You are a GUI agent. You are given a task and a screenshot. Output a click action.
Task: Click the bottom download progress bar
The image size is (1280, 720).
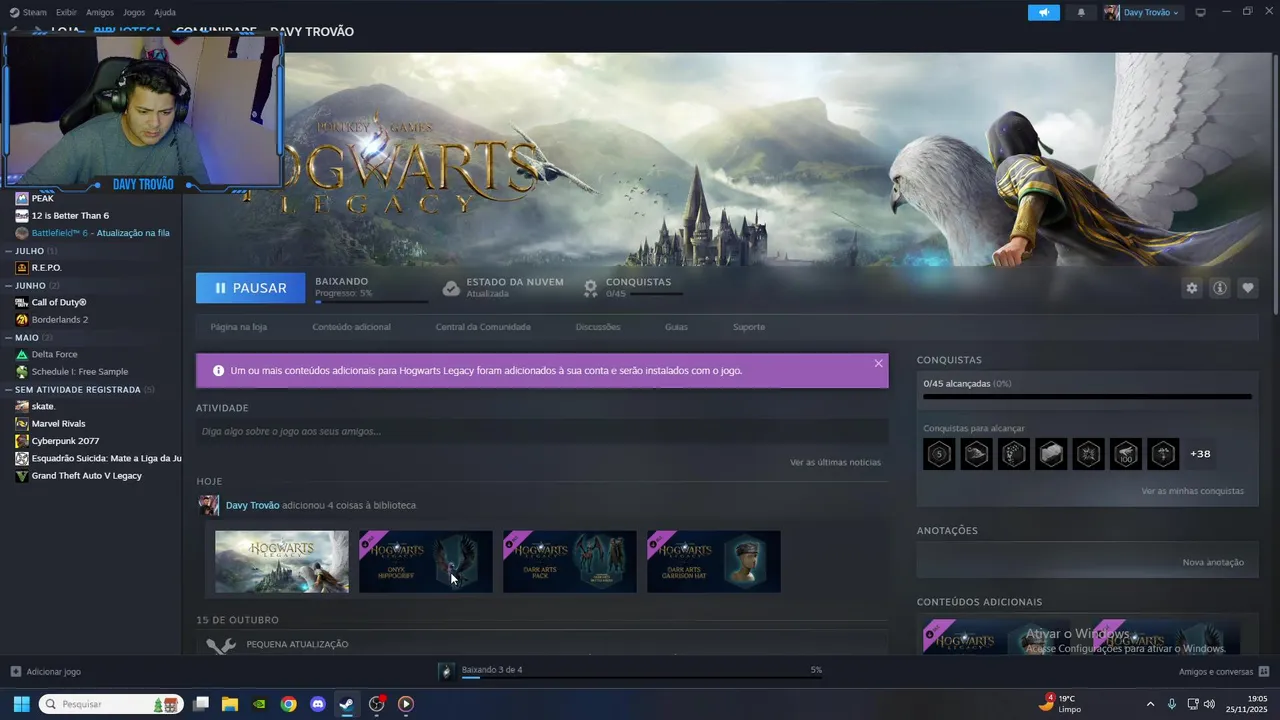640,678
